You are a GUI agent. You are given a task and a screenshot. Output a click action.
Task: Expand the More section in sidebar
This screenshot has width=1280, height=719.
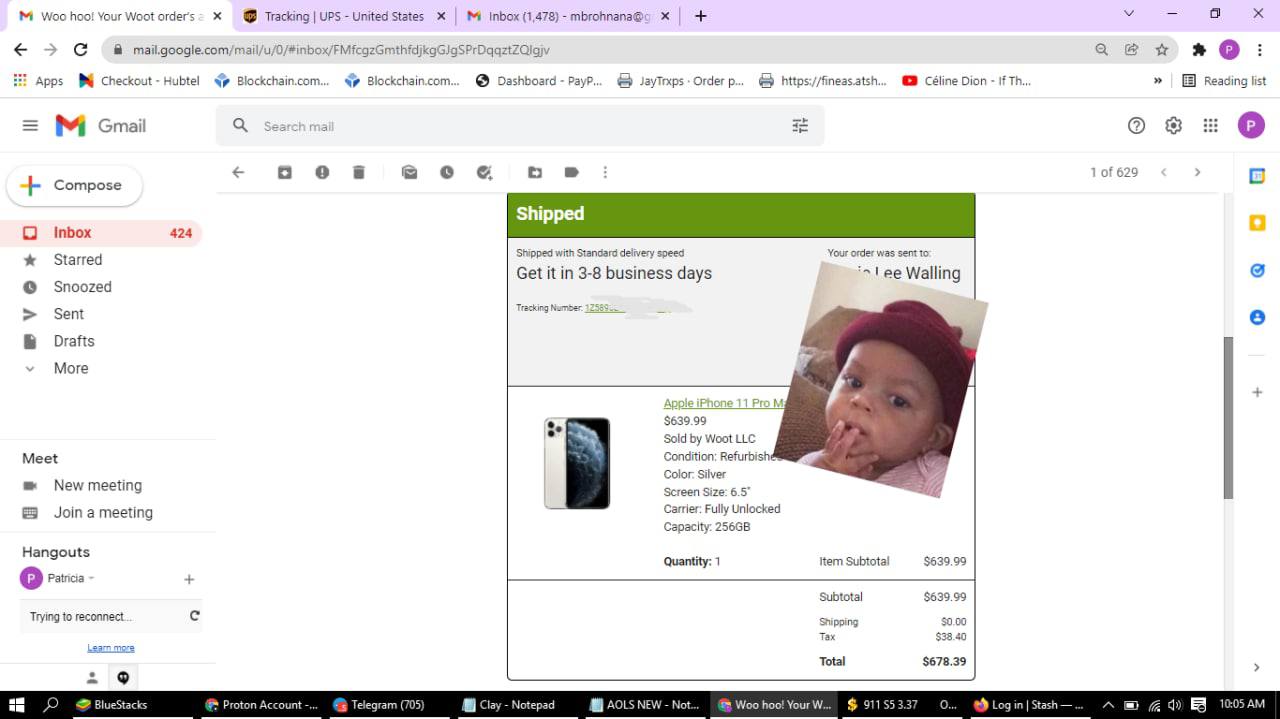(x=70, y=368)
